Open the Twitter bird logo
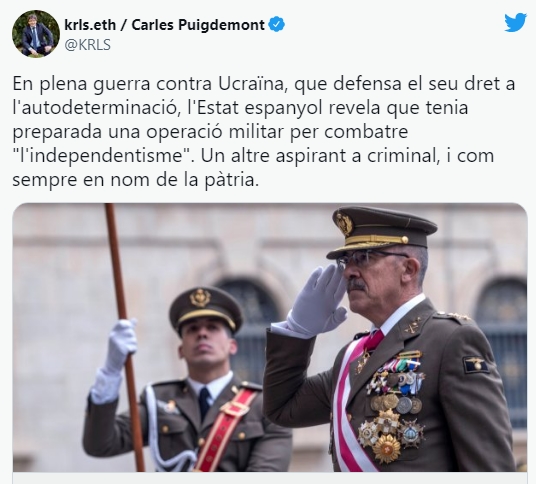The width and height of the screenshot is (536, 484). [x=515, y=23]
